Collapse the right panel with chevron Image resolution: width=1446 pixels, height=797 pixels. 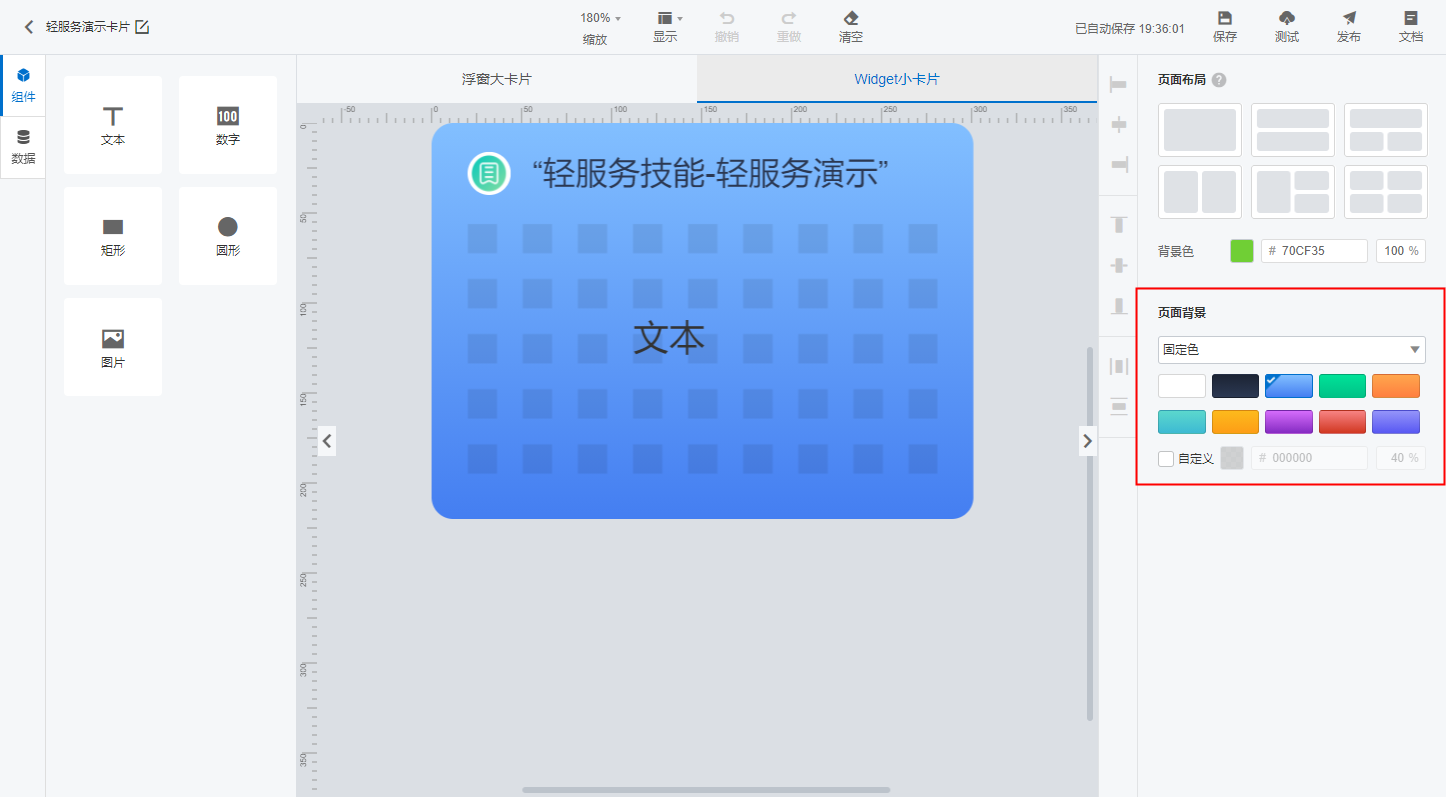pyautogui.click(x=1088, y=439)
